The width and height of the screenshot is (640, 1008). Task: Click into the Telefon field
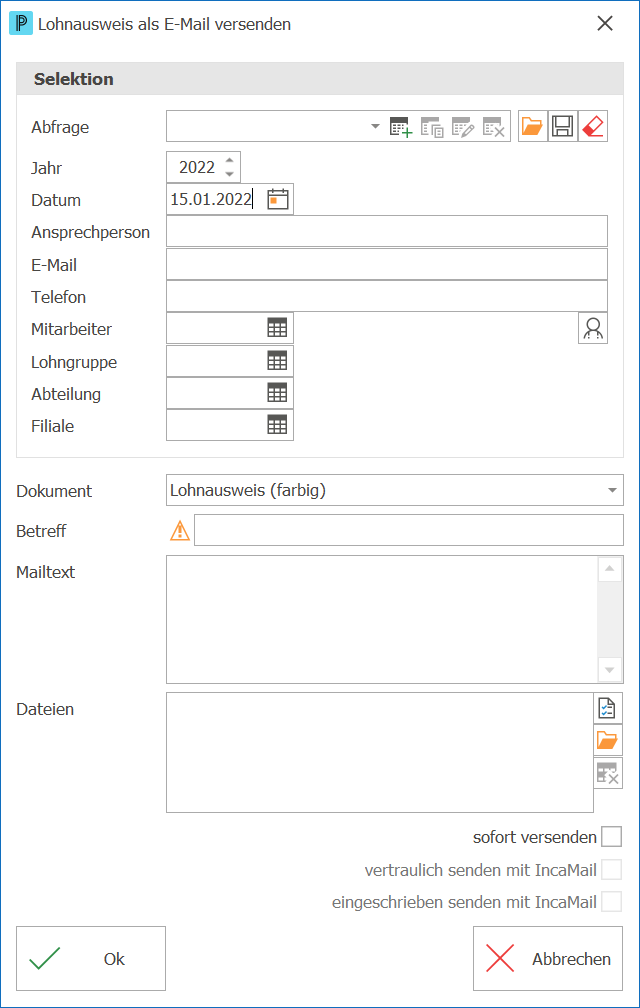(387, 296)
